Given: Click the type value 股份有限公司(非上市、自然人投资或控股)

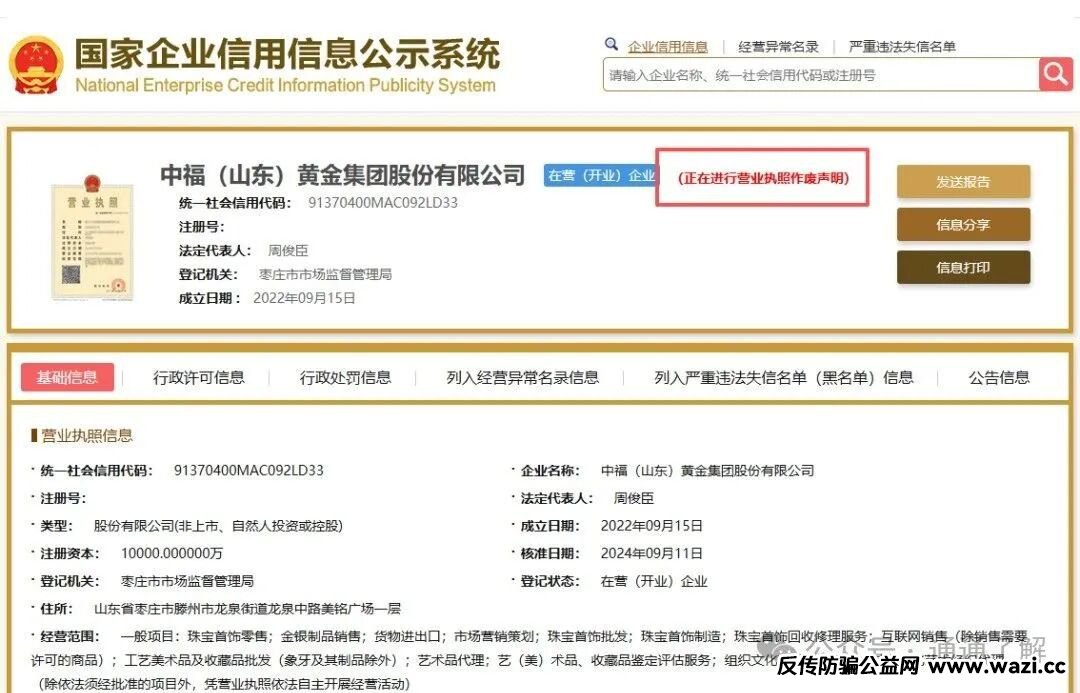Looking at the screenshot, I should (218, 526).
